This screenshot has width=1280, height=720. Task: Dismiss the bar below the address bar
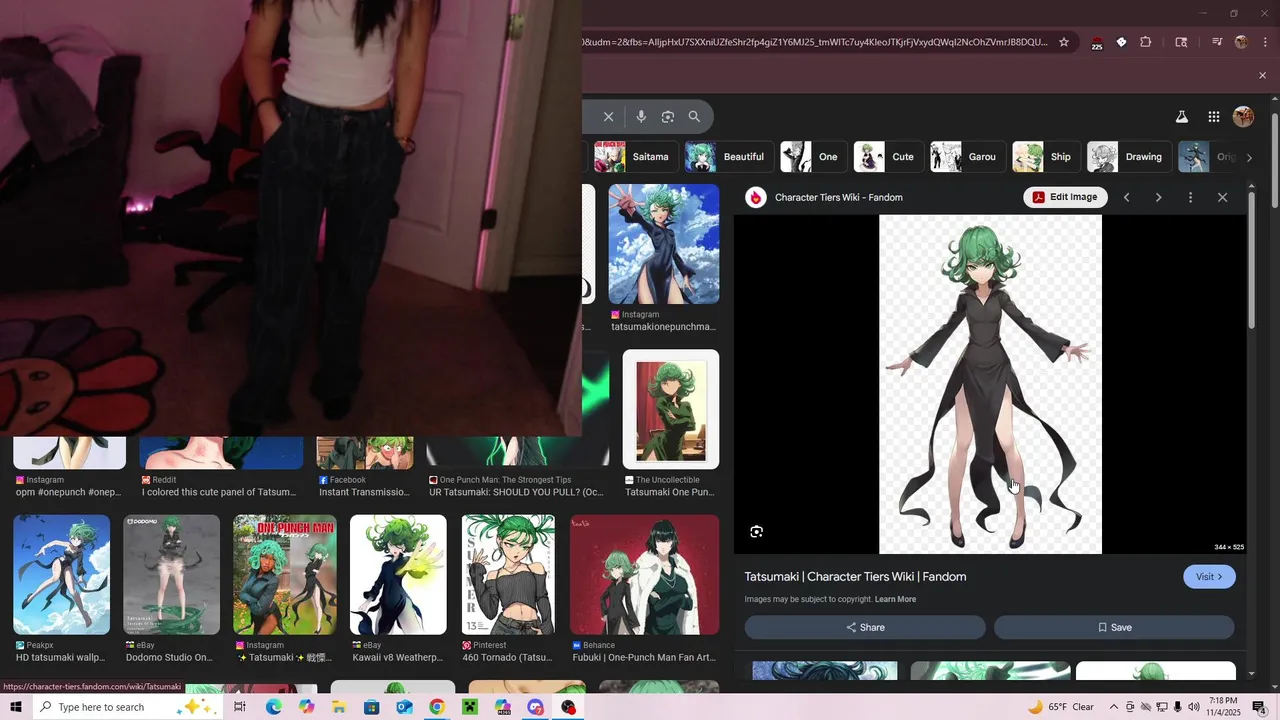[x=1262, y=75]
